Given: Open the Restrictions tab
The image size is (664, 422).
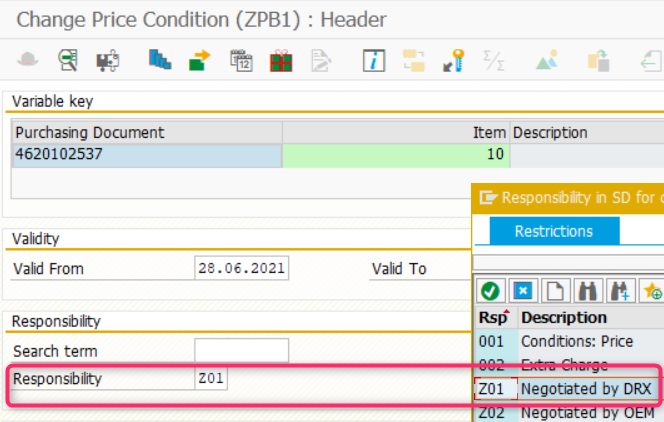Looking at the screenshot, I should [x=554, y=231].
